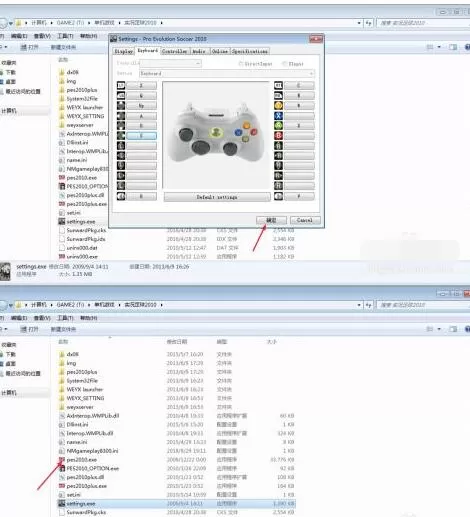Switch to the Keyboard tab
Screen dimensions: 470x517
(x=148, y=51)
